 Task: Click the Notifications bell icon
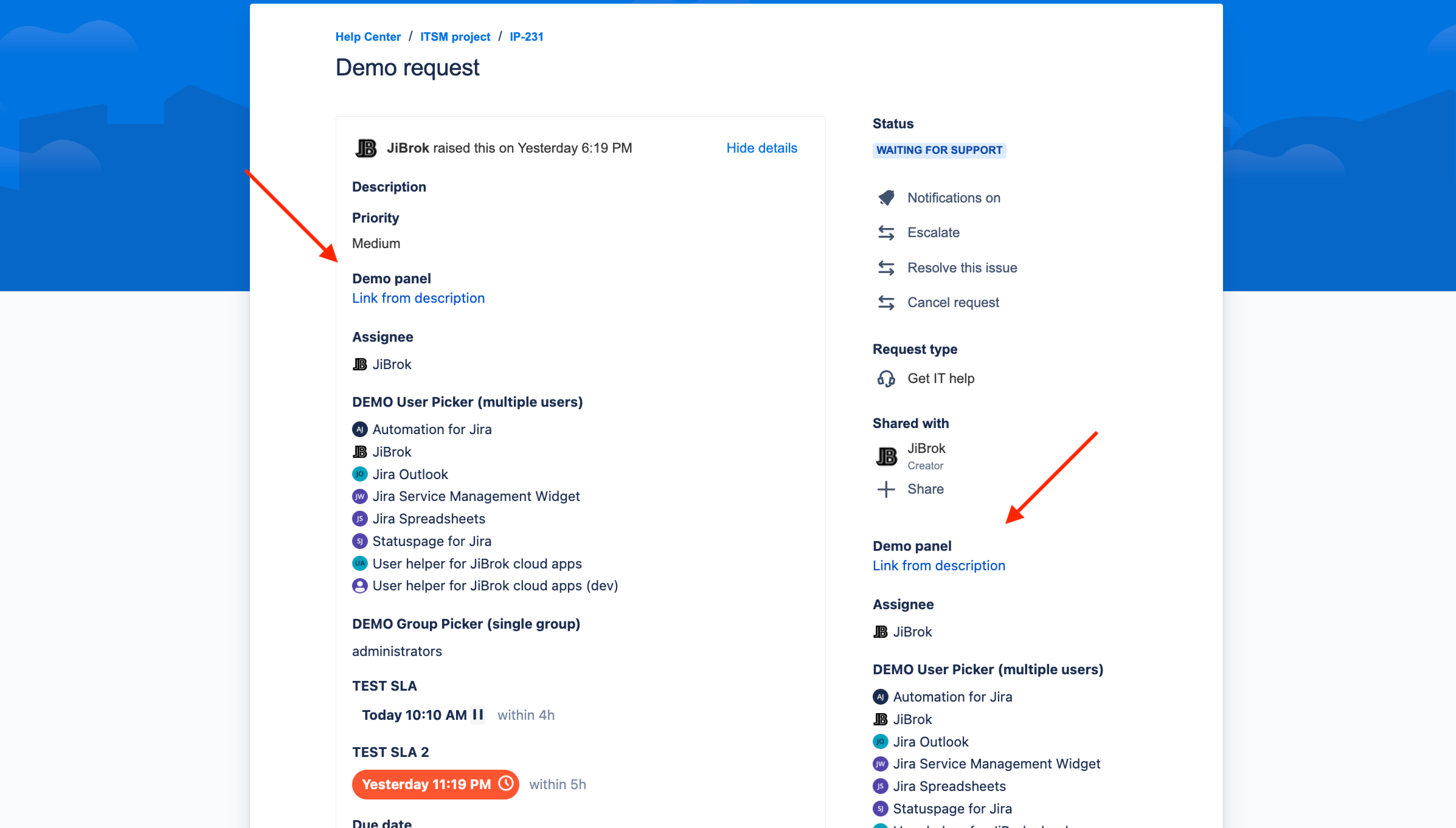[x=886, y=198]
